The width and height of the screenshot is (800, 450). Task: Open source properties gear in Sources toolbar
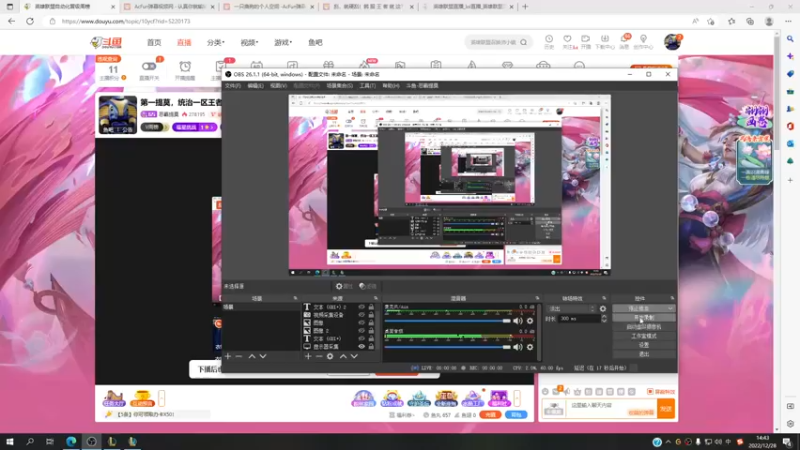pos(330,356)
